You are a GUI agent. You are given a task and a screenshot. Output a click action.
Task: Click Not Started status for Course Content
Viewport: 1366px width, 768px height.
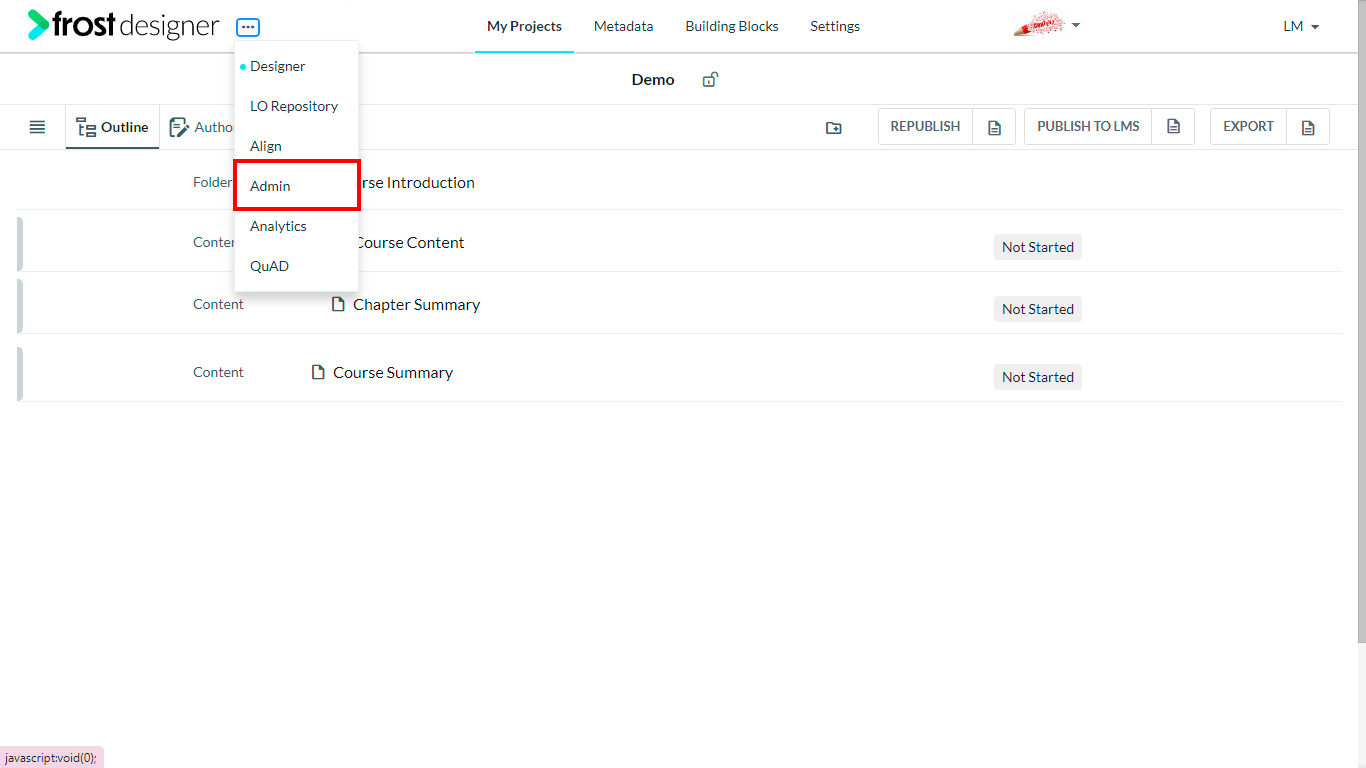pyautogui.click(x=1038, y=247)
